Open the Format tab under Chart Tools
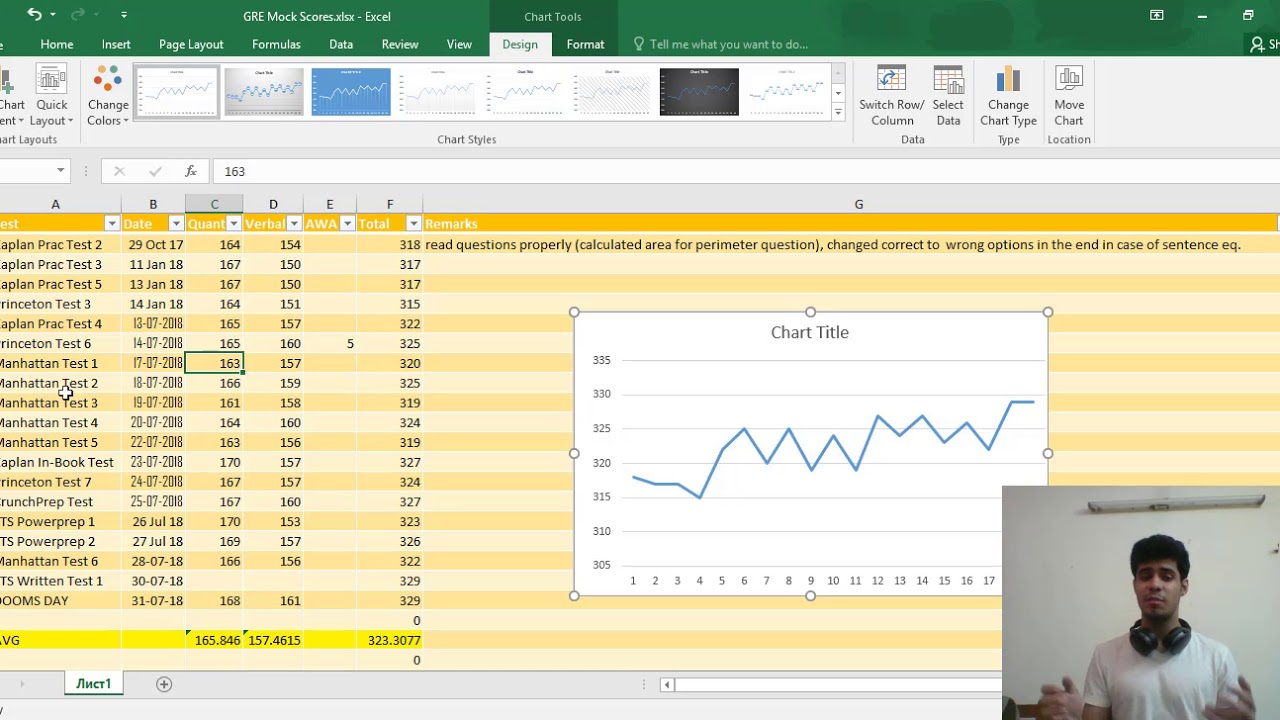 (585, 44)
